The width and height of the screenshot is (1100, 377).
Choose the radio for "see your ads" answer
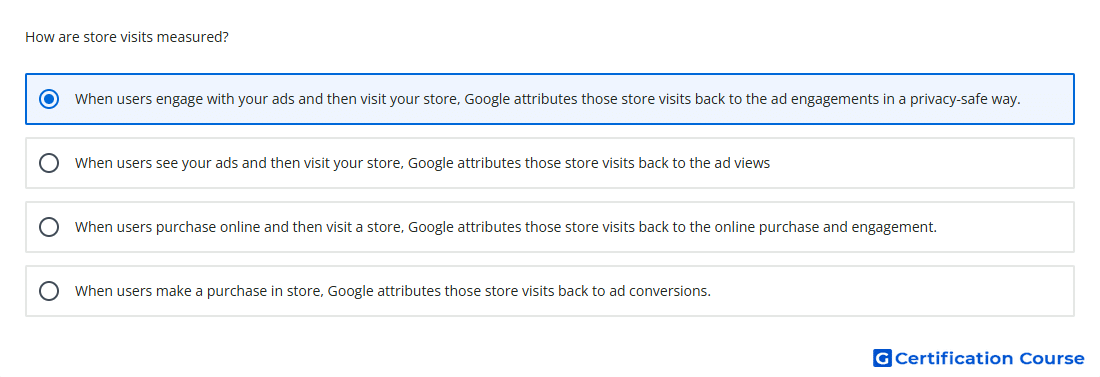point(49,163)
